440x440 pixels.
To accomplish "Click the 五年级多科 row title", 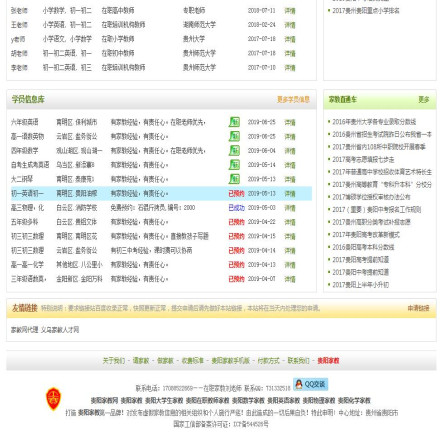I will pos(25,222).
